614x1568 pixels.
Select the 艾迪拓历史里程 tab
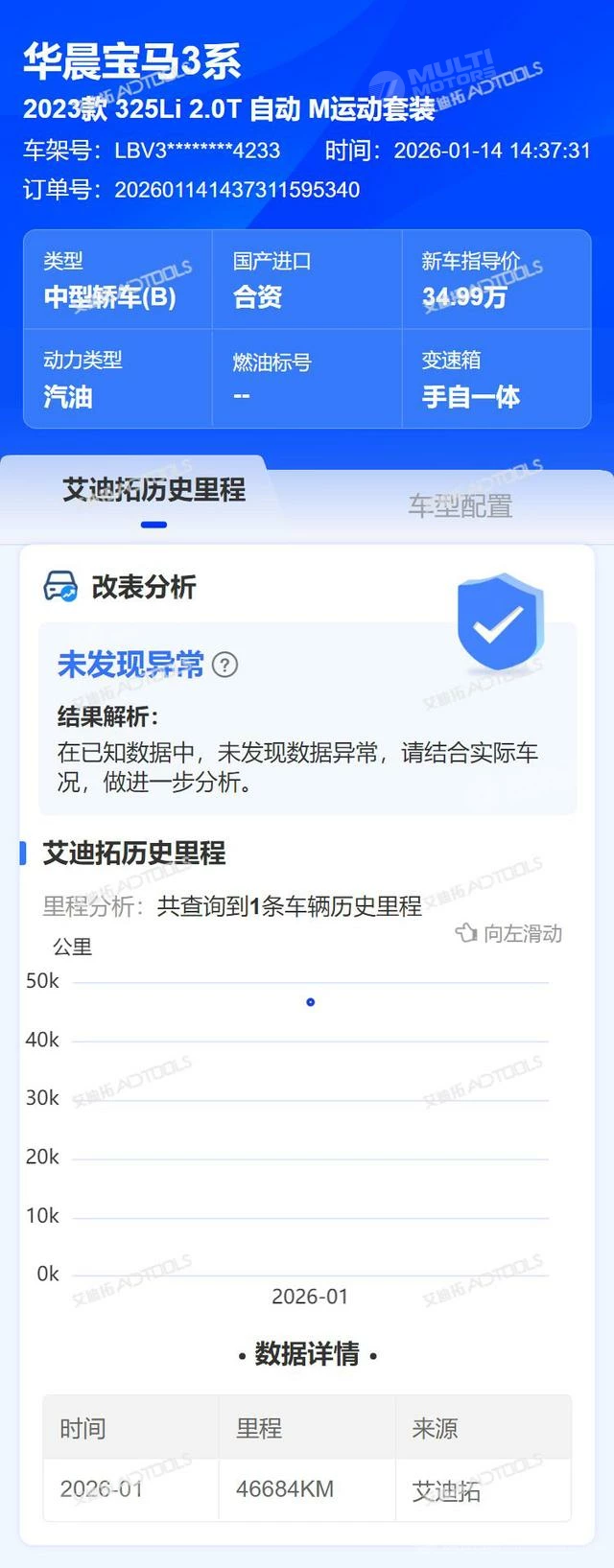pyautogui.click(x=153, y=490)
